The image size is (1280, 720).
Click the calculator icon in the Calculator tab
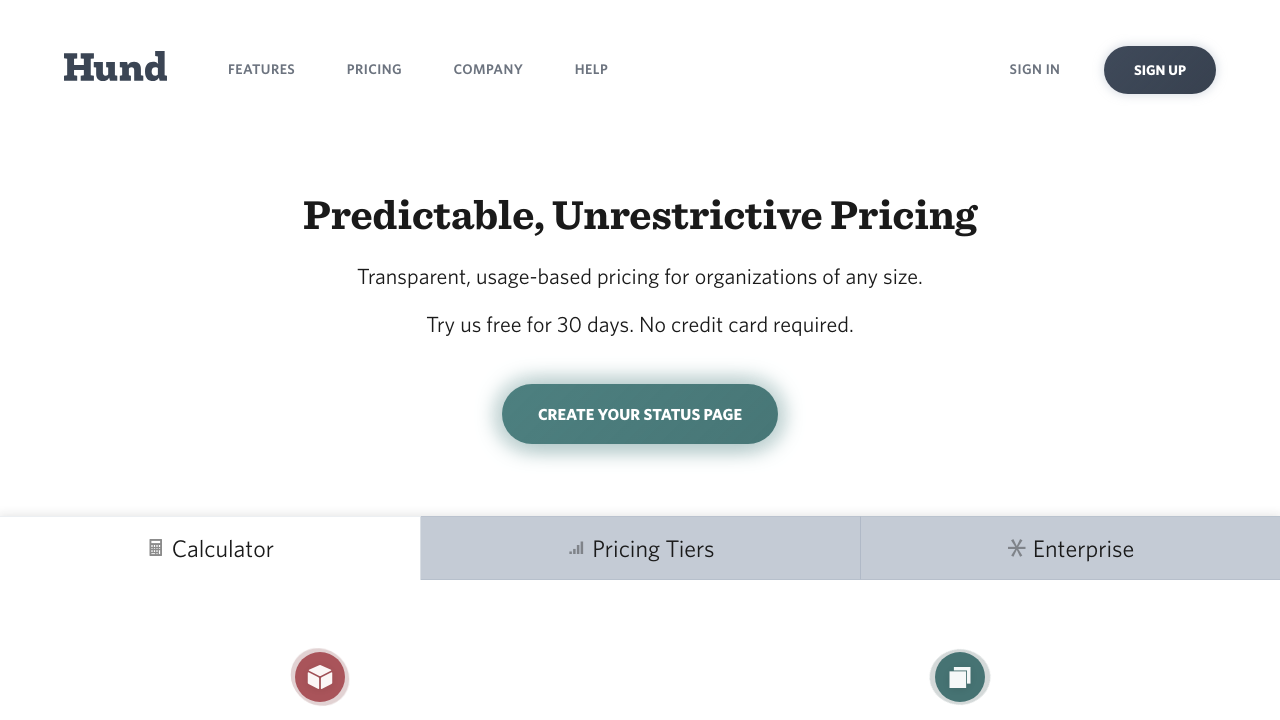[x=155, y=548]
